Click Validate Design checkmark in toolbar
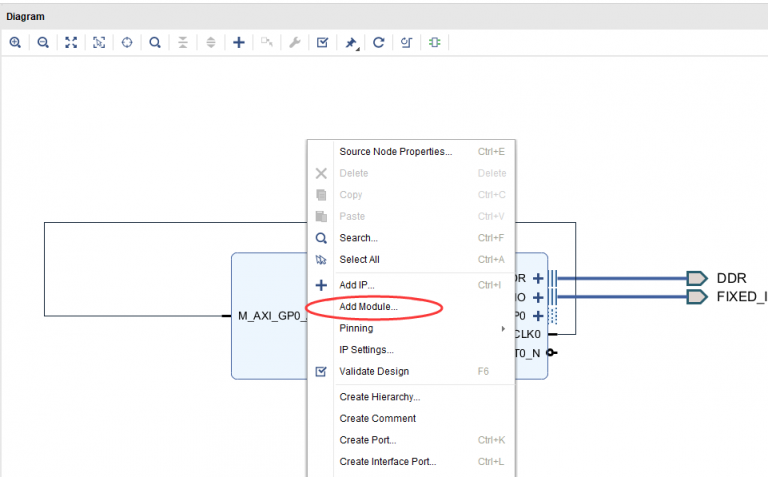 pos(322,43)
